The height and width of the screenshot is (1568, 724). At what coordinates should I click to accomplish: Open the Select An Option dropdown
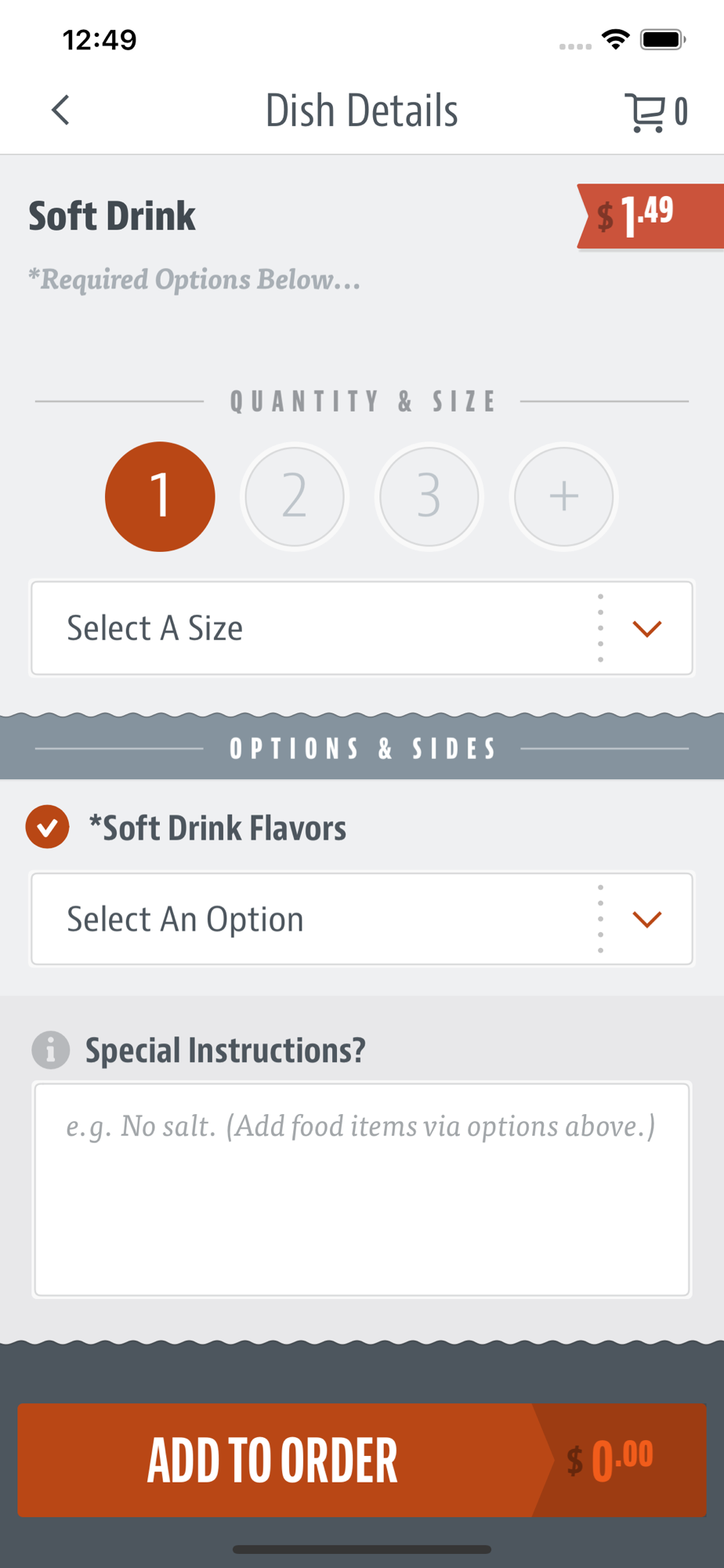click(362, 919)
